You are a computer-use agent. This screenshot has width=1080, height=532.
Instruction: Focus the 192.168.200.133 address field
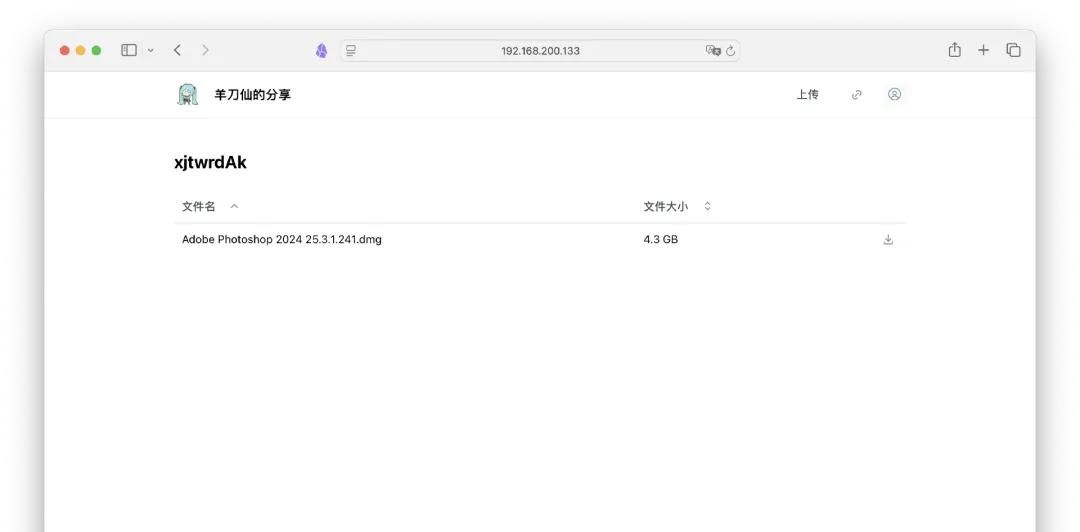540,51
